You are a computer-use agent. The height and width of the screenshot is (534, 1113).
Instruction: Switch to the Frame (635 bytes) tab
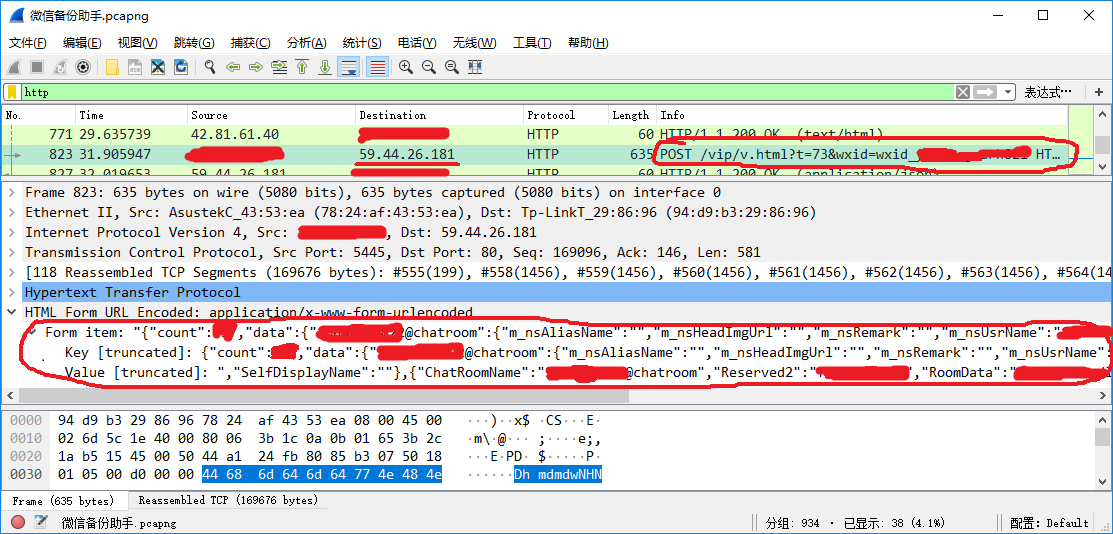(63, 500)
